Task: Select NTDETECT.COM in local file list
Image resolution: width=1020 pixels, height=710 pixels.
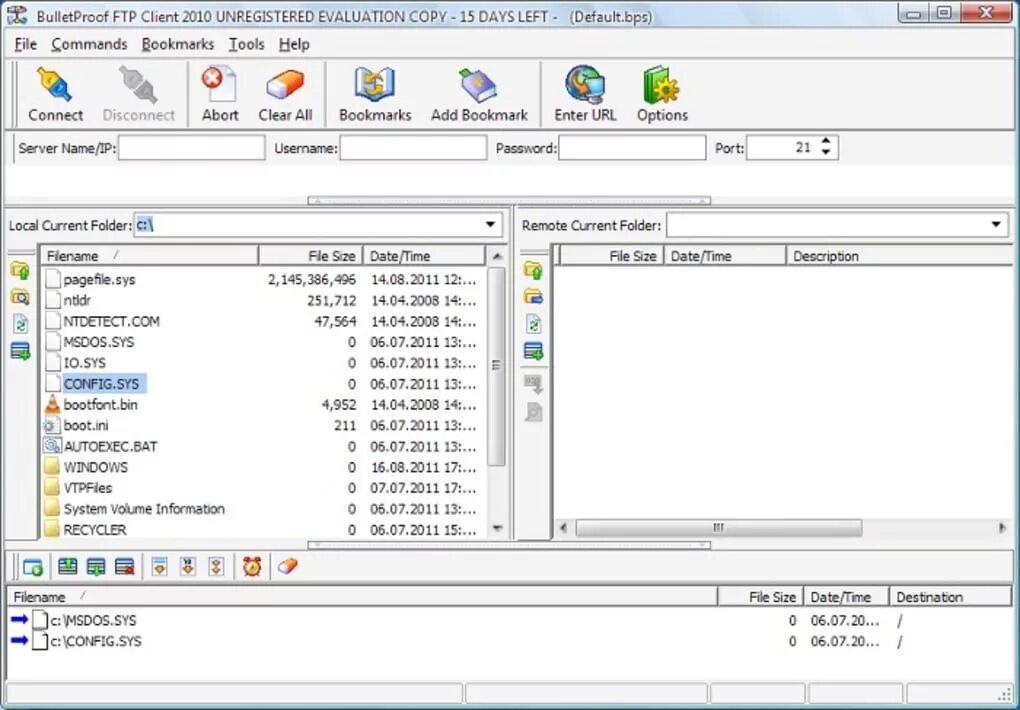Action: [x=111, y=321]
